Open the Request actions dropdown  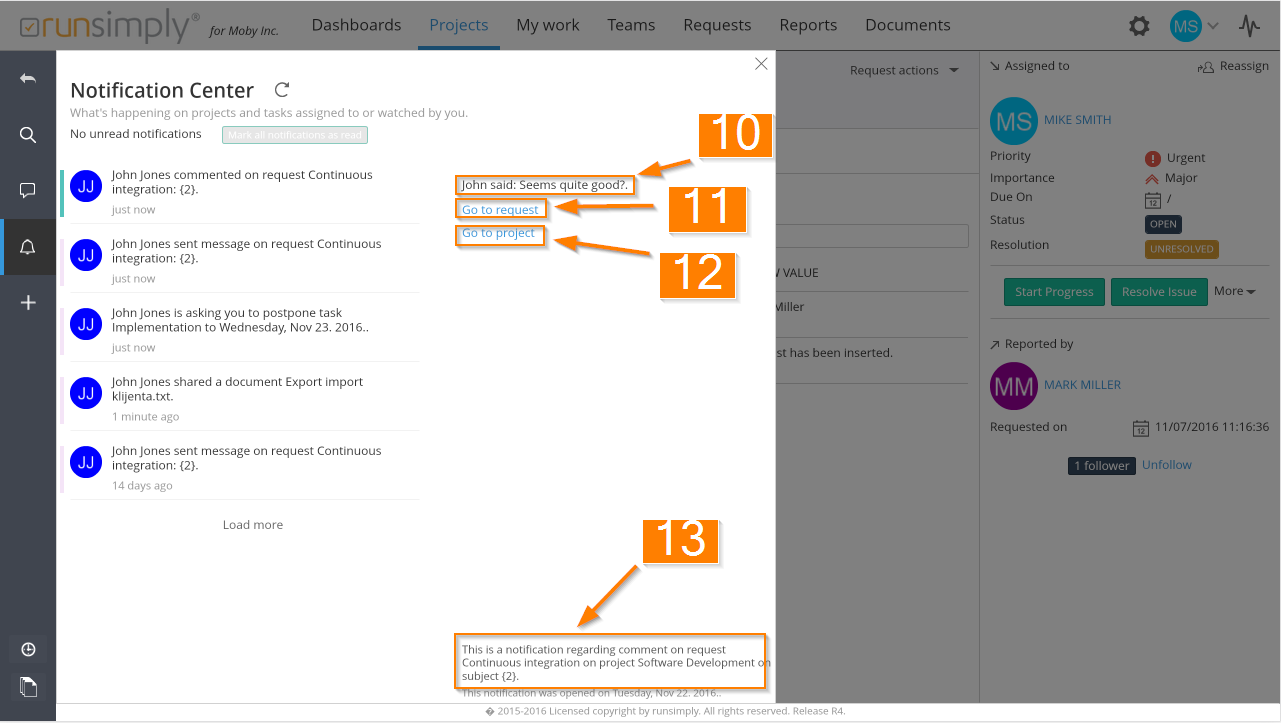(x=904, y=70)
